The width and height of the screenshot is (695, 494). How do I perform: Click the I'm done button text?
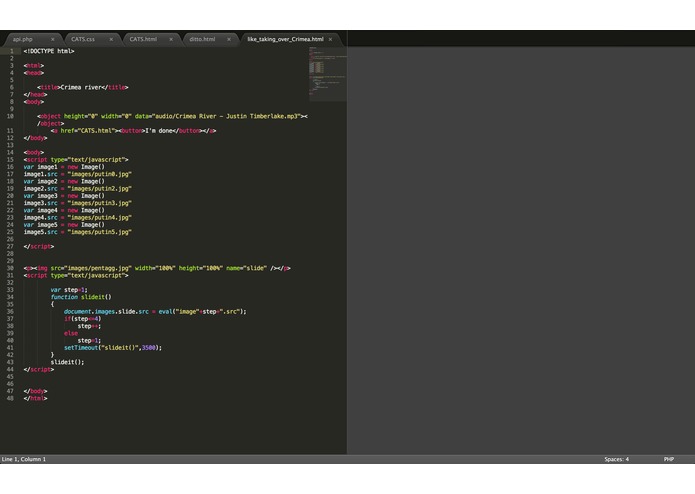pos(159,131)
